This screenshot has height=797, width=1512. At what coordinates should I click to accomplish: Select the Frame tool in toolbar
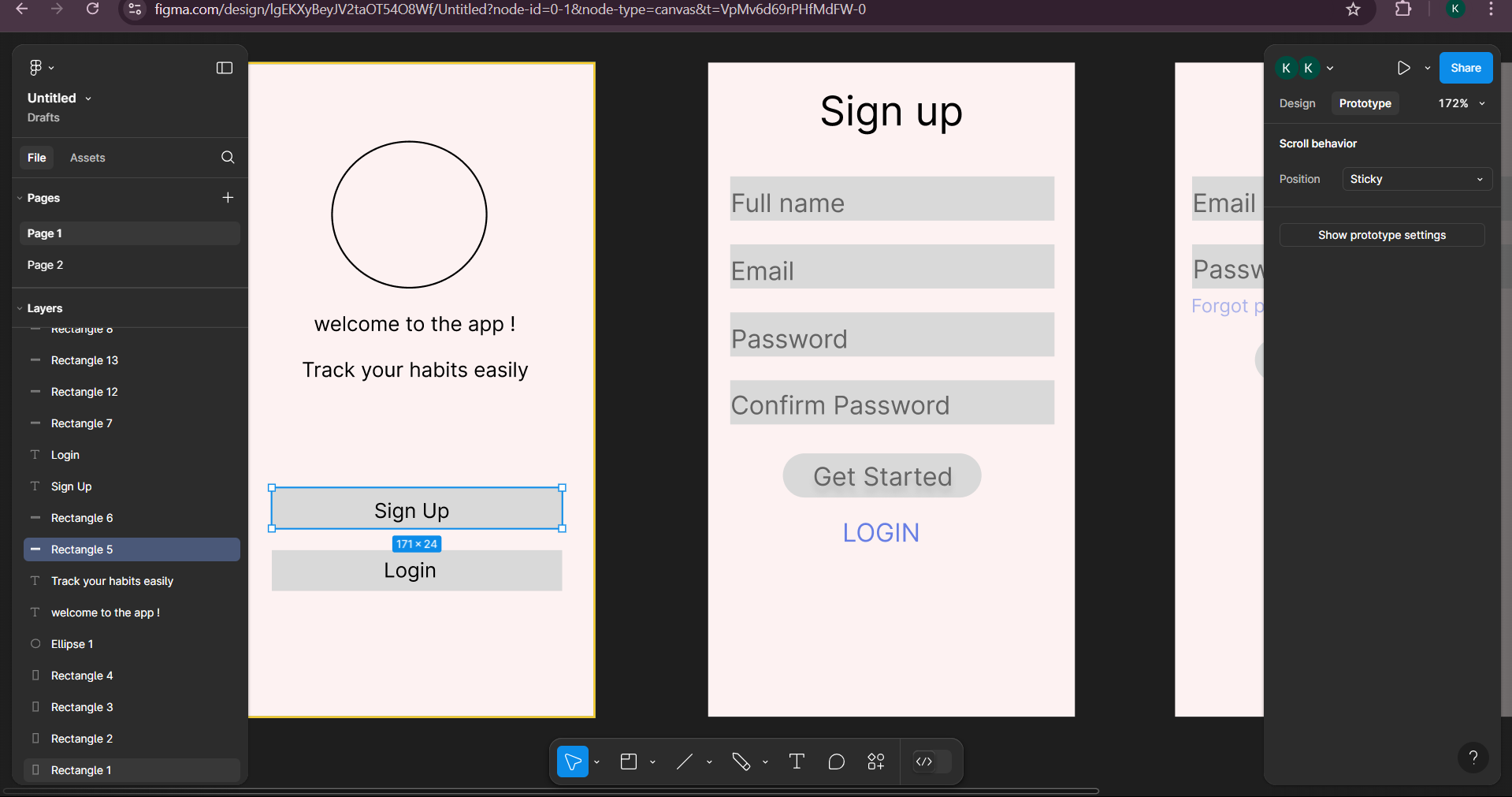pos(629,762)
